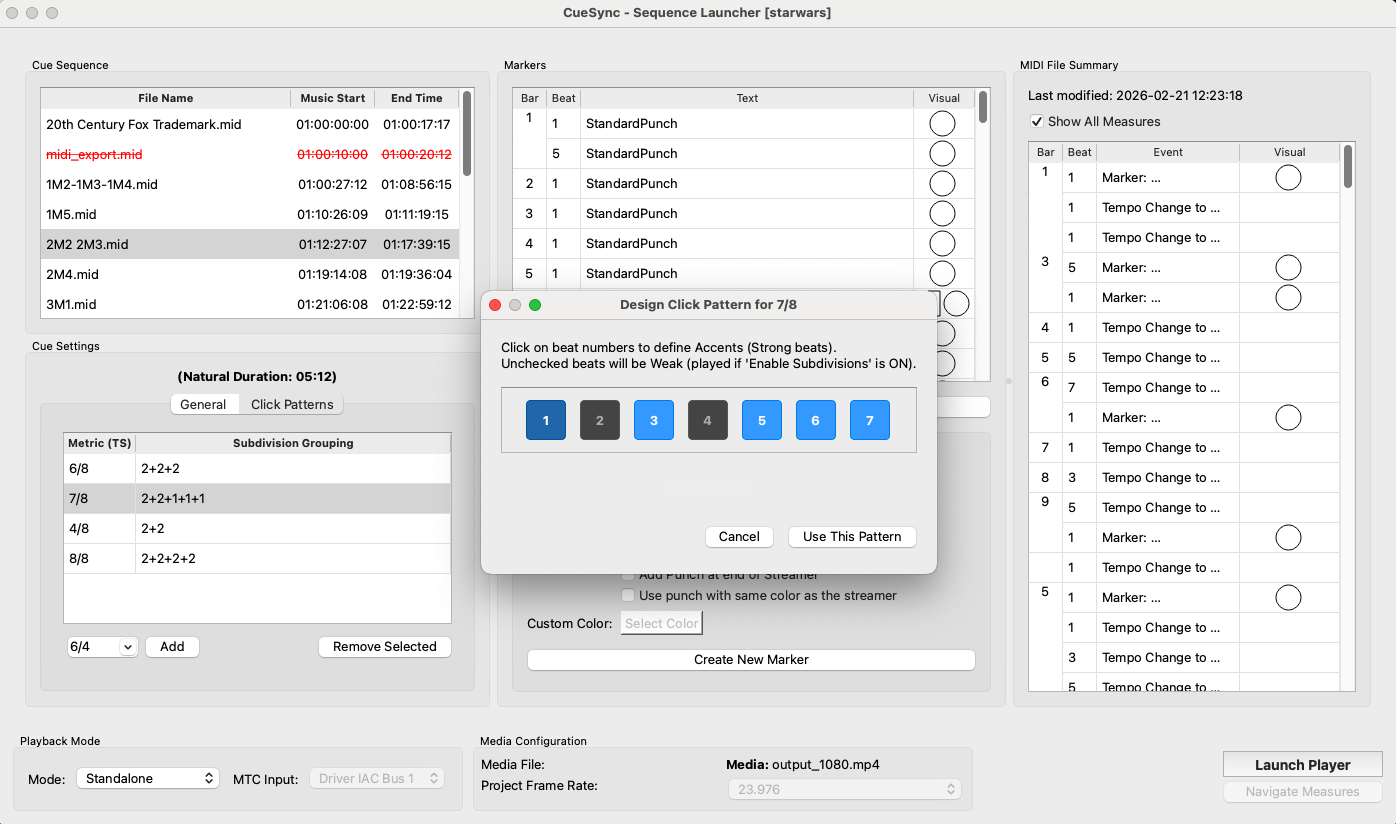Enable 'Use punch with same color as the streamer'

click(x=628, y=596)
